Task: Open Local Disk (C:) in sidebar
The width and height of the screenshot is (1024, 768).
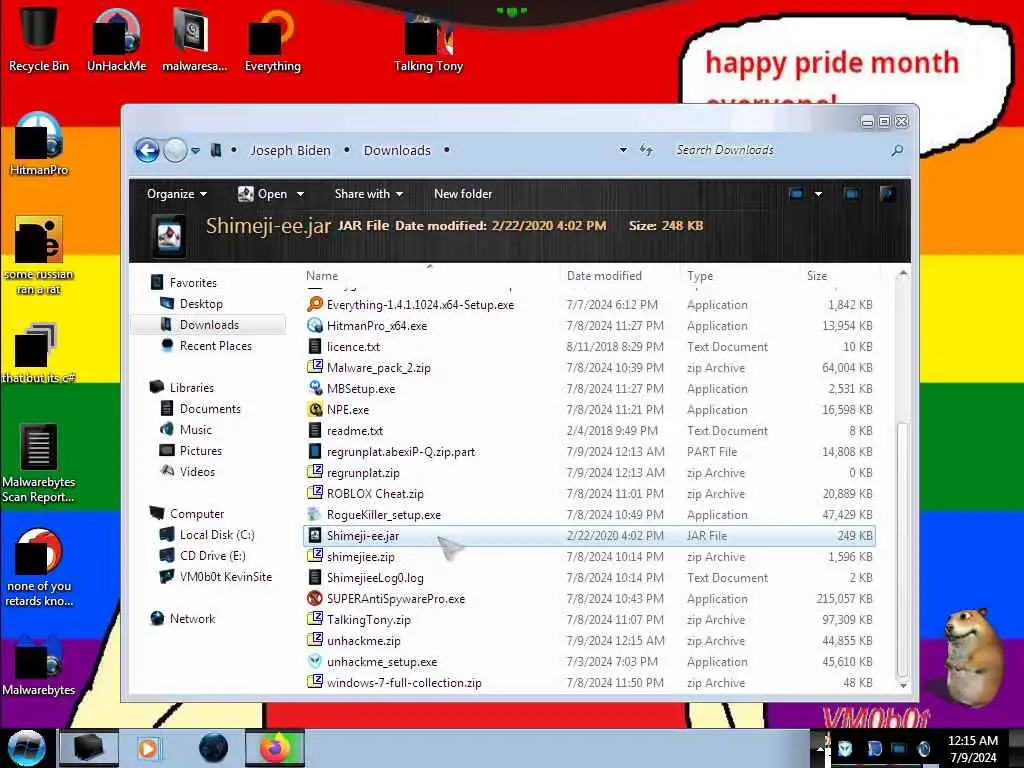Action: (x=217, y=534)
